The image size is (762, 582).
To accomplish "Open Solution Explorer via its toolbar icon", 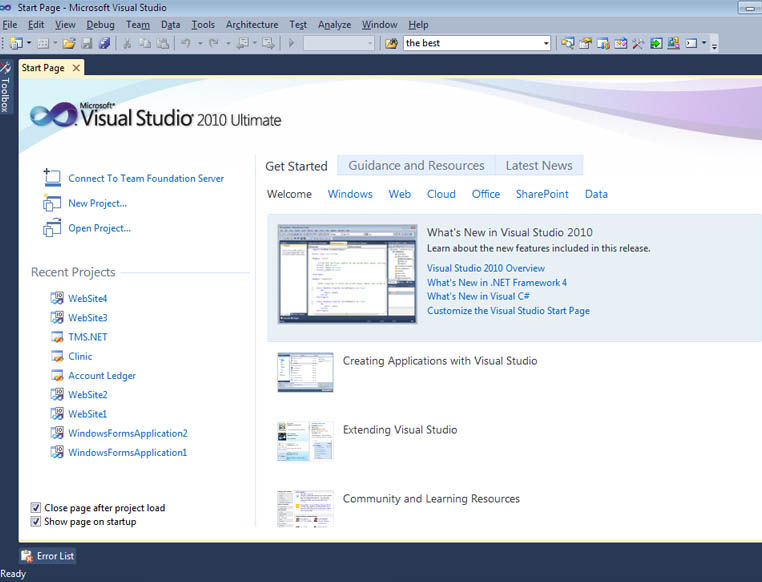I will tap(568, 43).
